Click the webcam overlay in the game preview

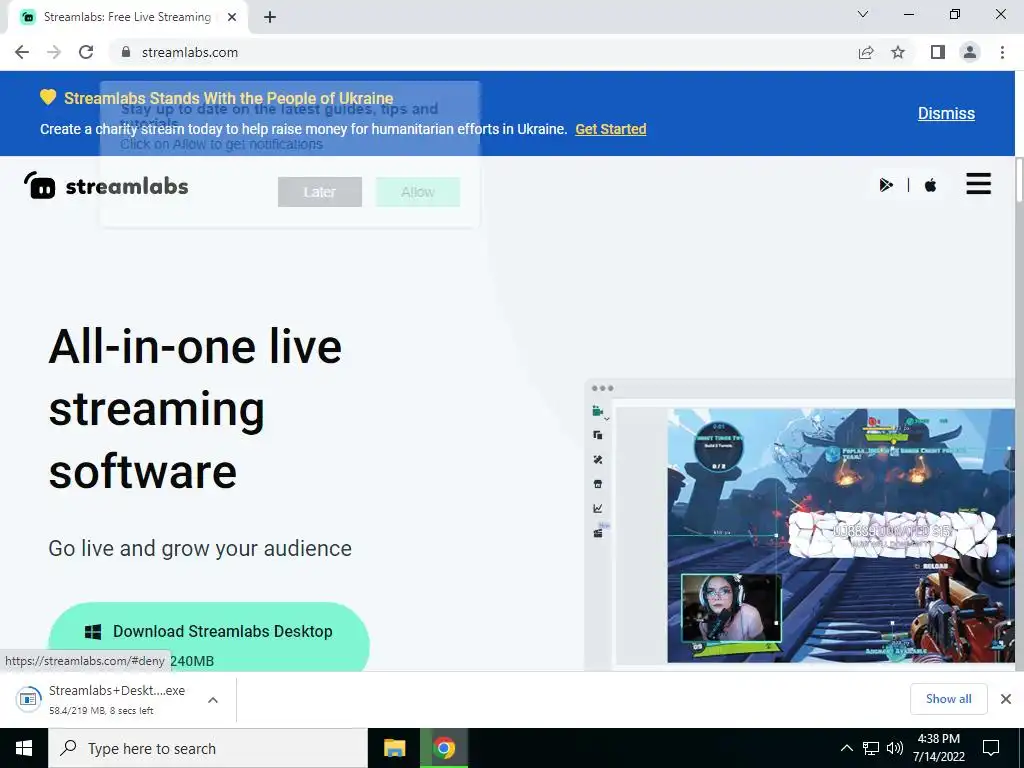(731, 607)
